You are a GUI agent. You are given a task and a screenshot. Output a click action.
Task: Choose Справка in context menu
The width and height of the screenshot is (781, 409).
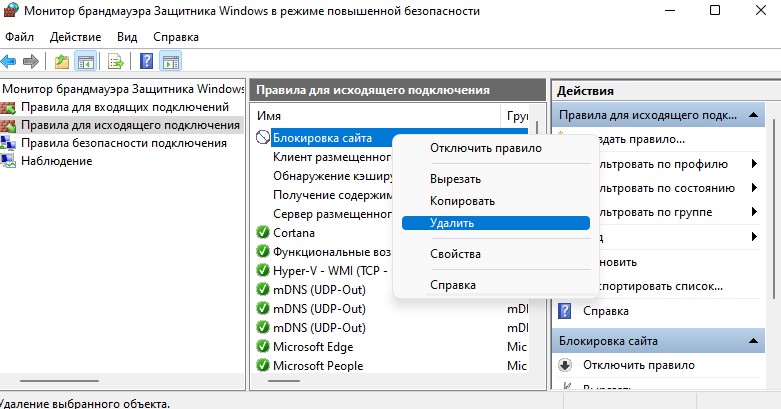(496, 284)
